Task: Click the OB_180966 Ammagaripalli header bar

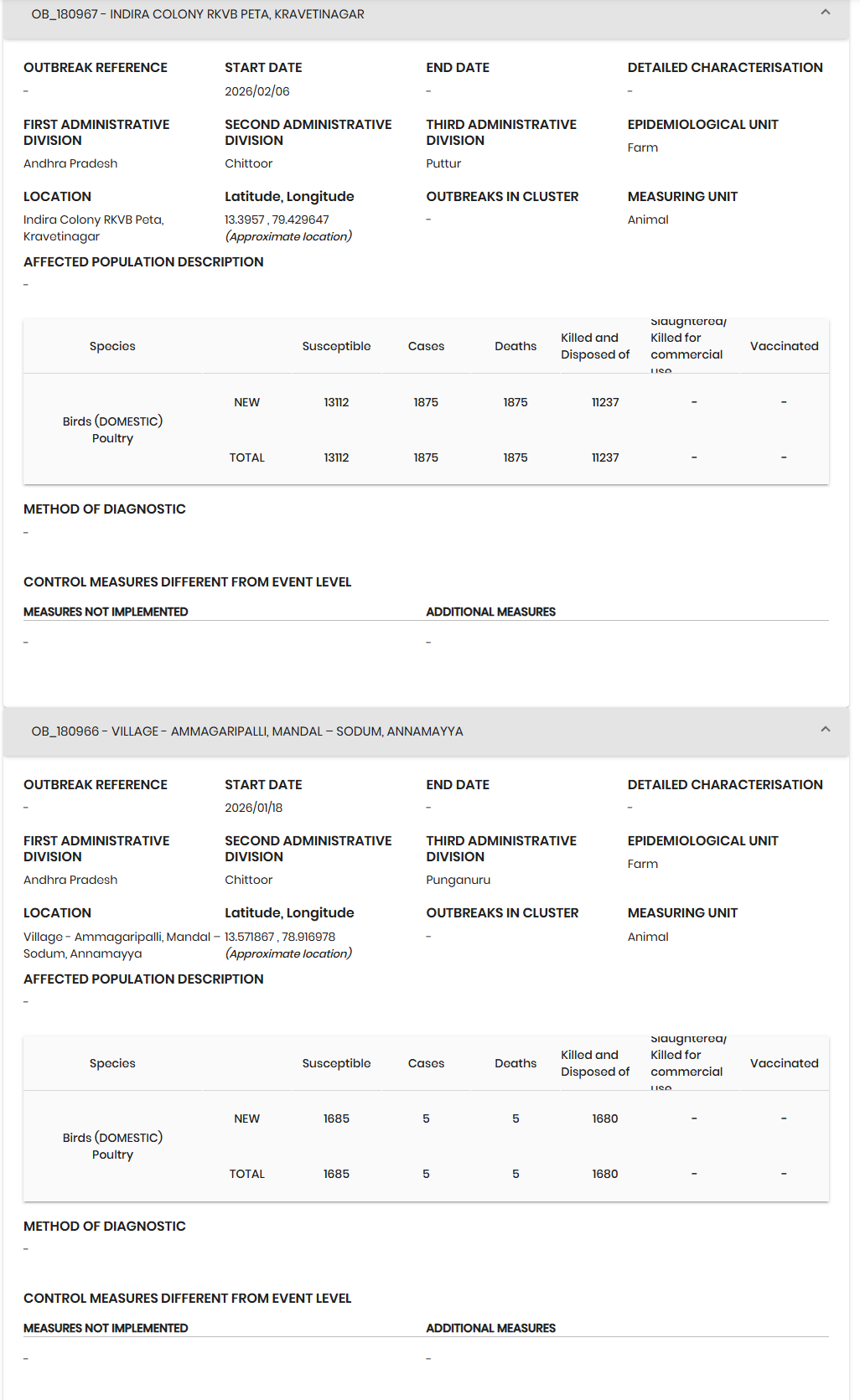Action: pyautogui.click(x=426, y=731)
